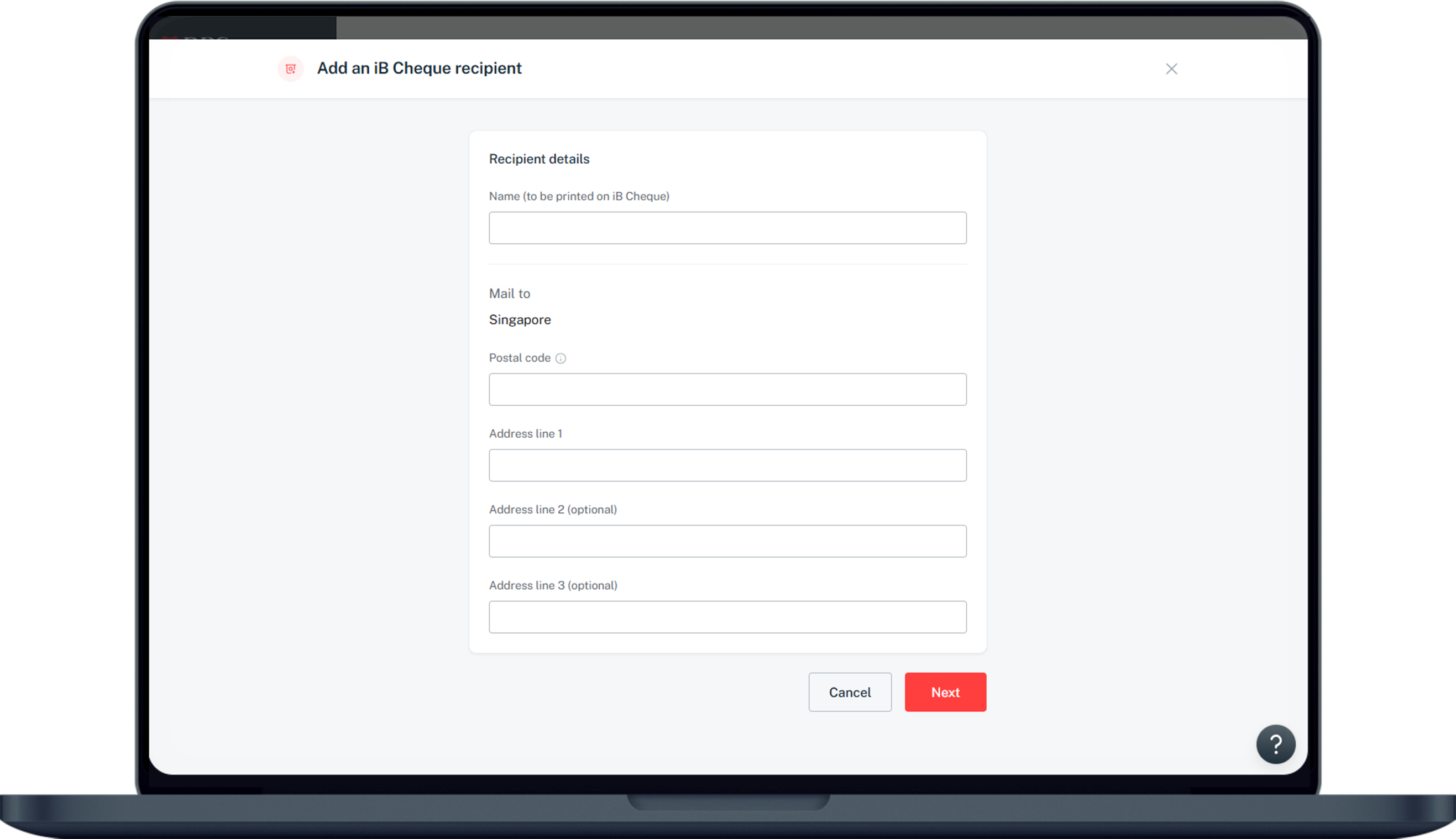
Task: Click the iB Cheque icon in header
Action: (x=290, y=69)
